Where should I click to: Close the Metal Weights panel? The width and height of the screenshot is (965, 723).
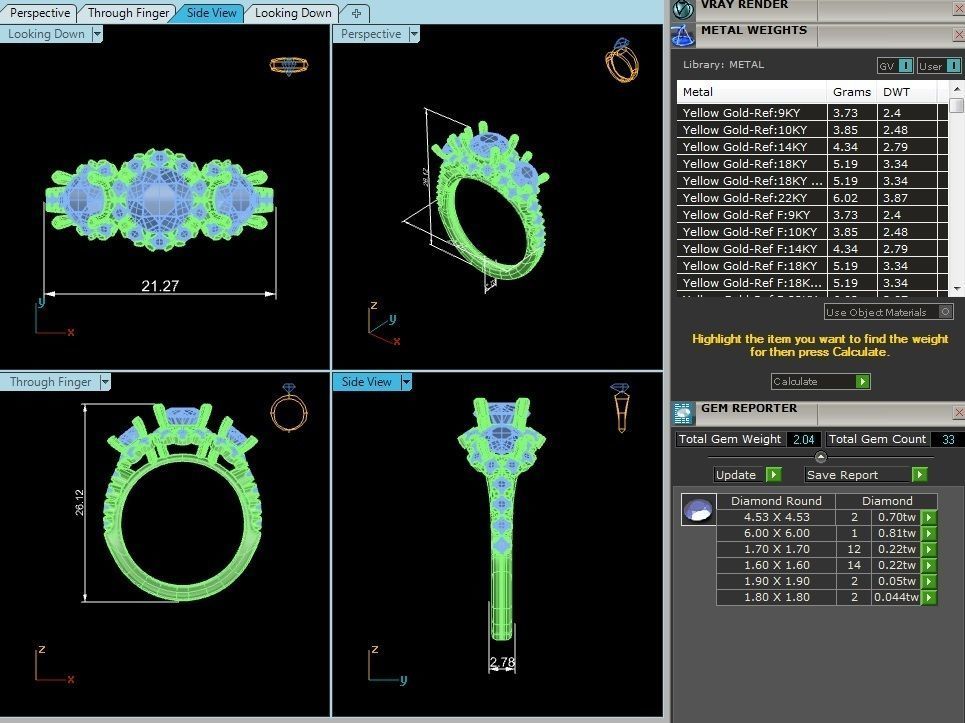(x=959, y=34)
